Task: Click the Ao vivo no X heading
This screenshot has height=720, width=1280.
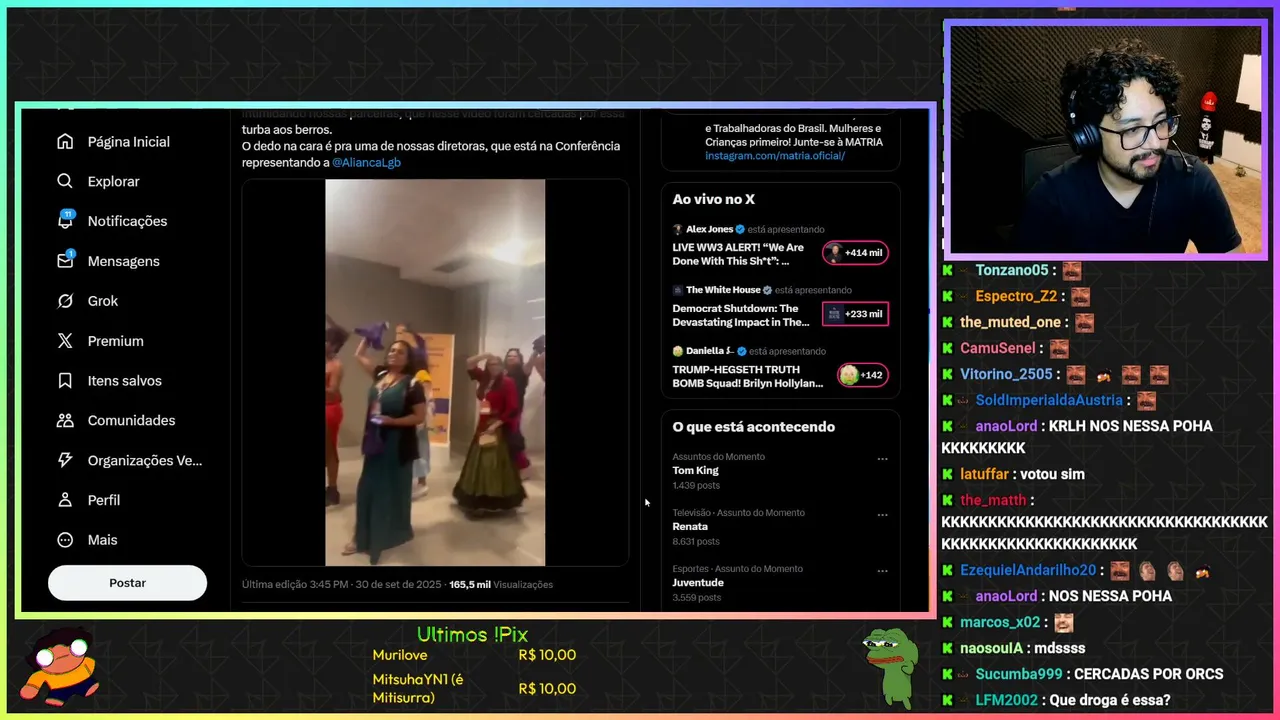Action: [x=714, y=200]
